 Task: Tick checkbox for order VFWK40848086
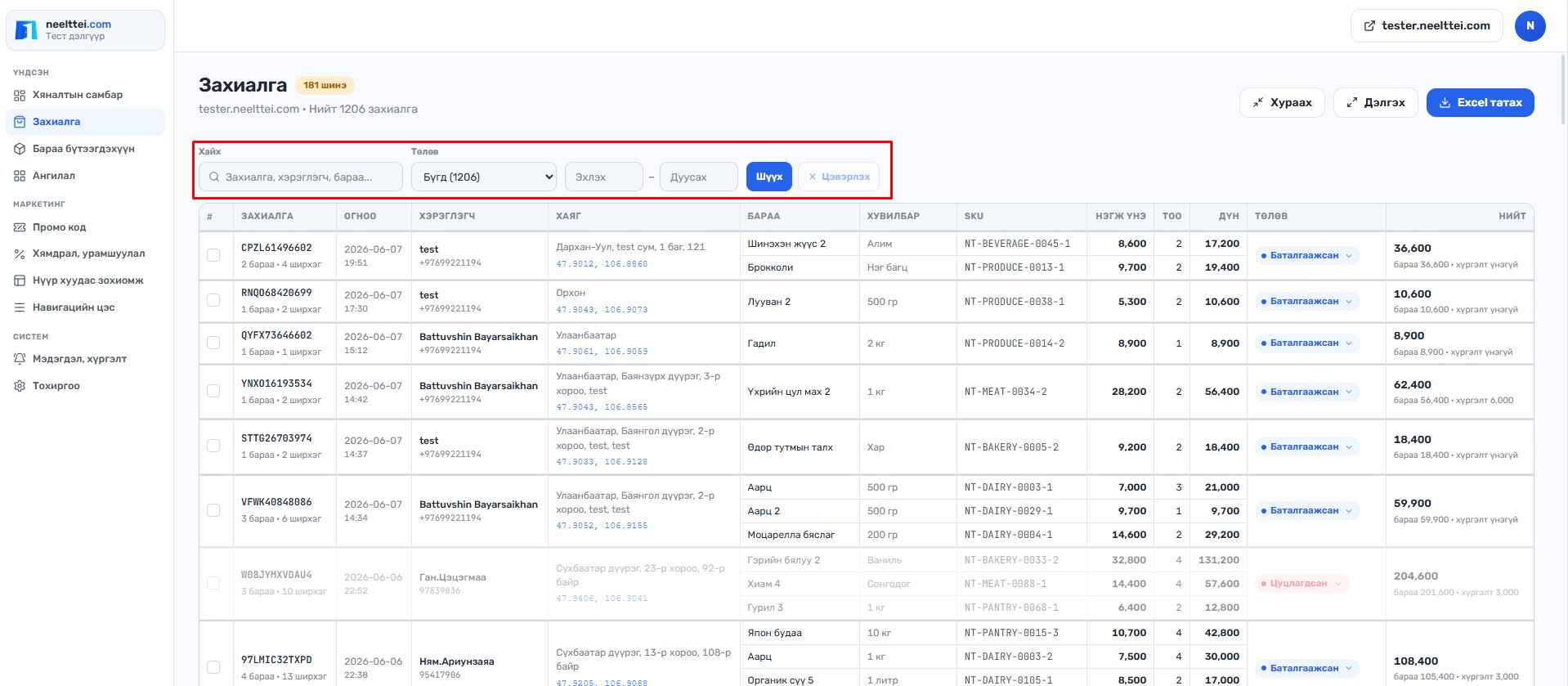213,510
